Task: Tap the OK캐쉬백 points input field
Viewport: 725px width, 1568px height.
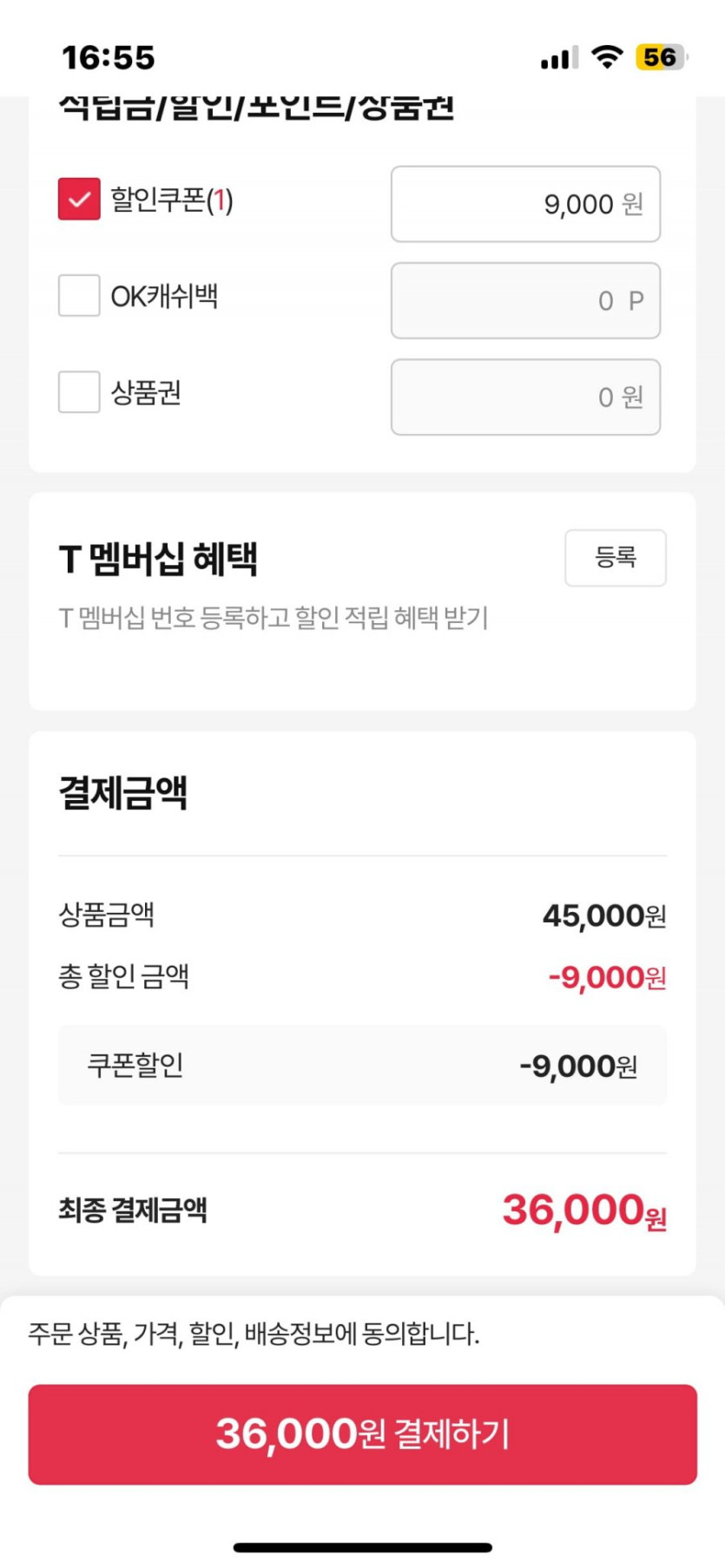Action: pos(525,300)
